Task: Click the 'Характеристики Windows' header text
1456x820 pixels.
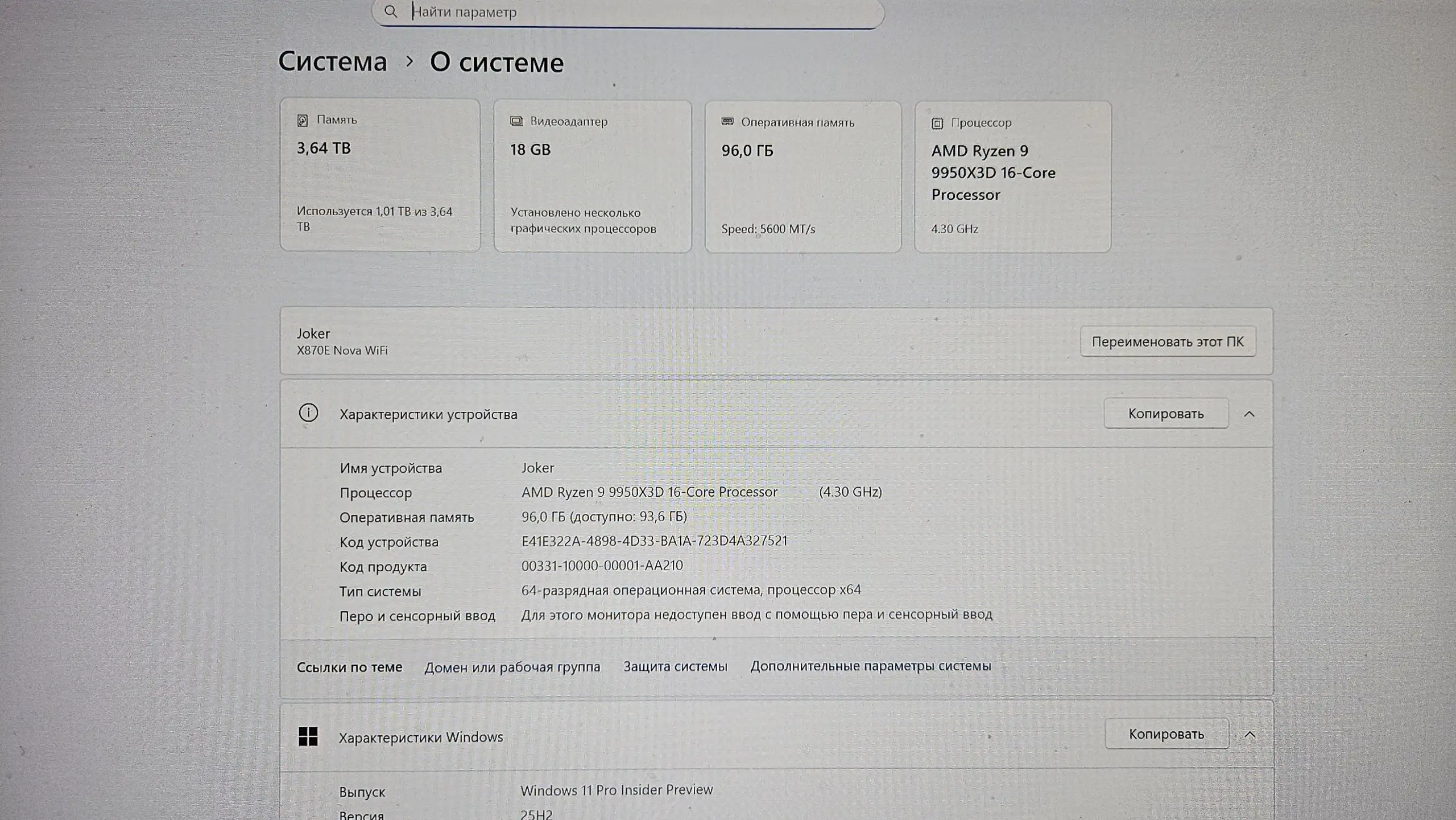Action: pyautogui.click(x=421, y=737)
